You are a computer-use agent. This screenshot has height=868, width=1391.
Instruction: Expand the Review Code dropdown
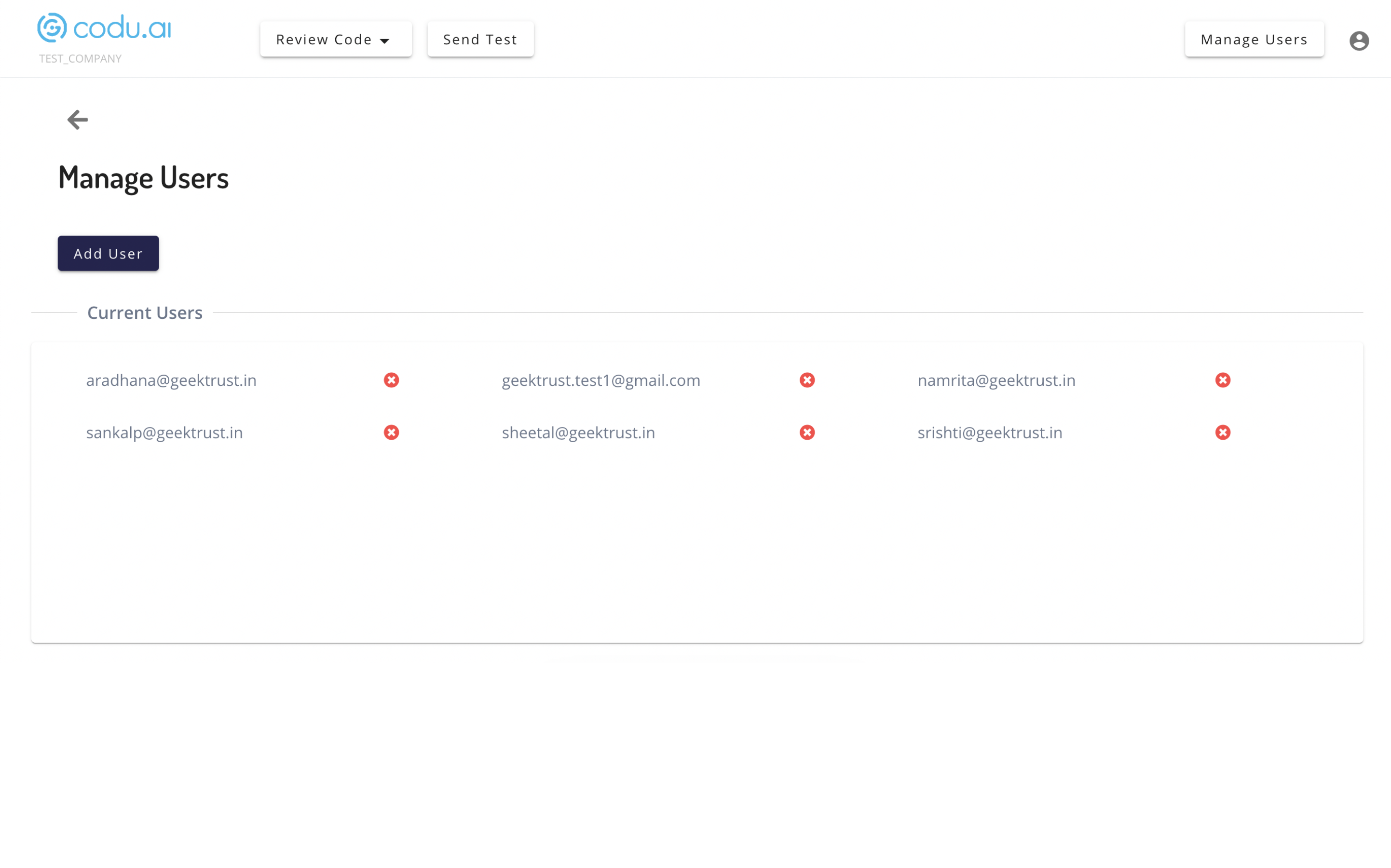click(335, 39)
